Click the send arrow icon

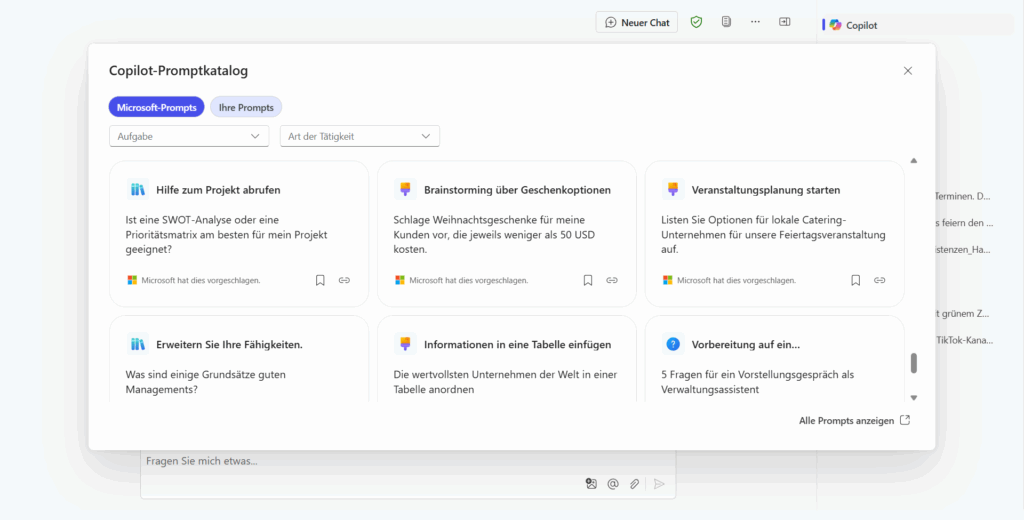tap(660, 484)
